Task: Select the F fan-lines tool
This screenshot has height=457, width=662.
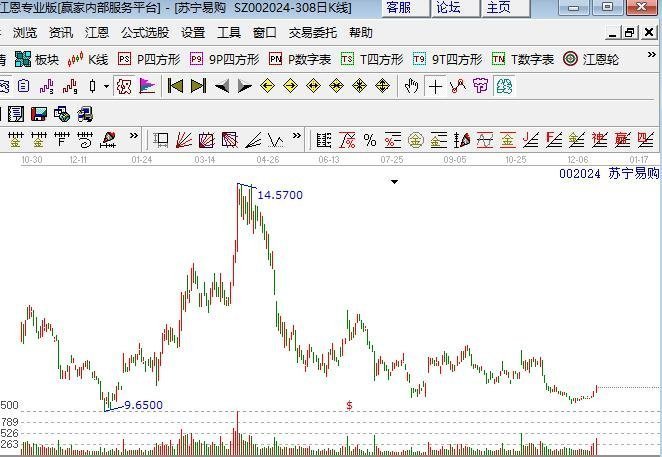Action: click(553, 140)
